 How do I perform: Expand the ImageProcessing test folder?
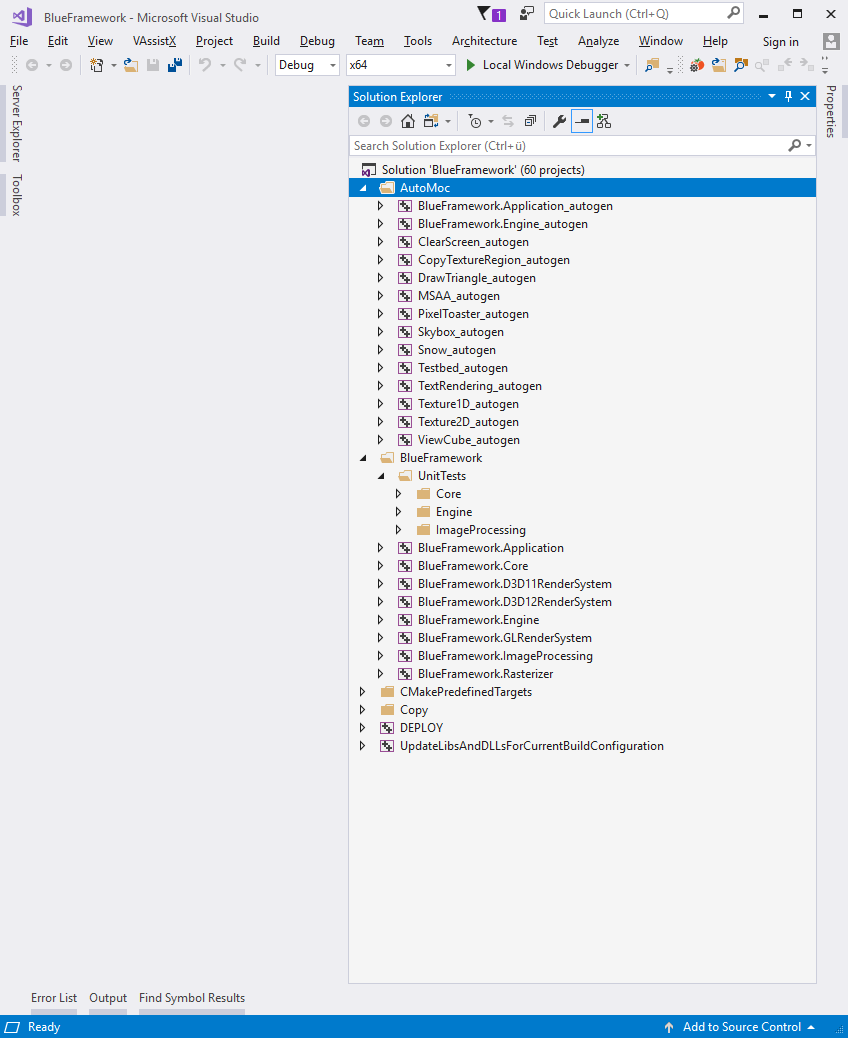coord(399,530)
